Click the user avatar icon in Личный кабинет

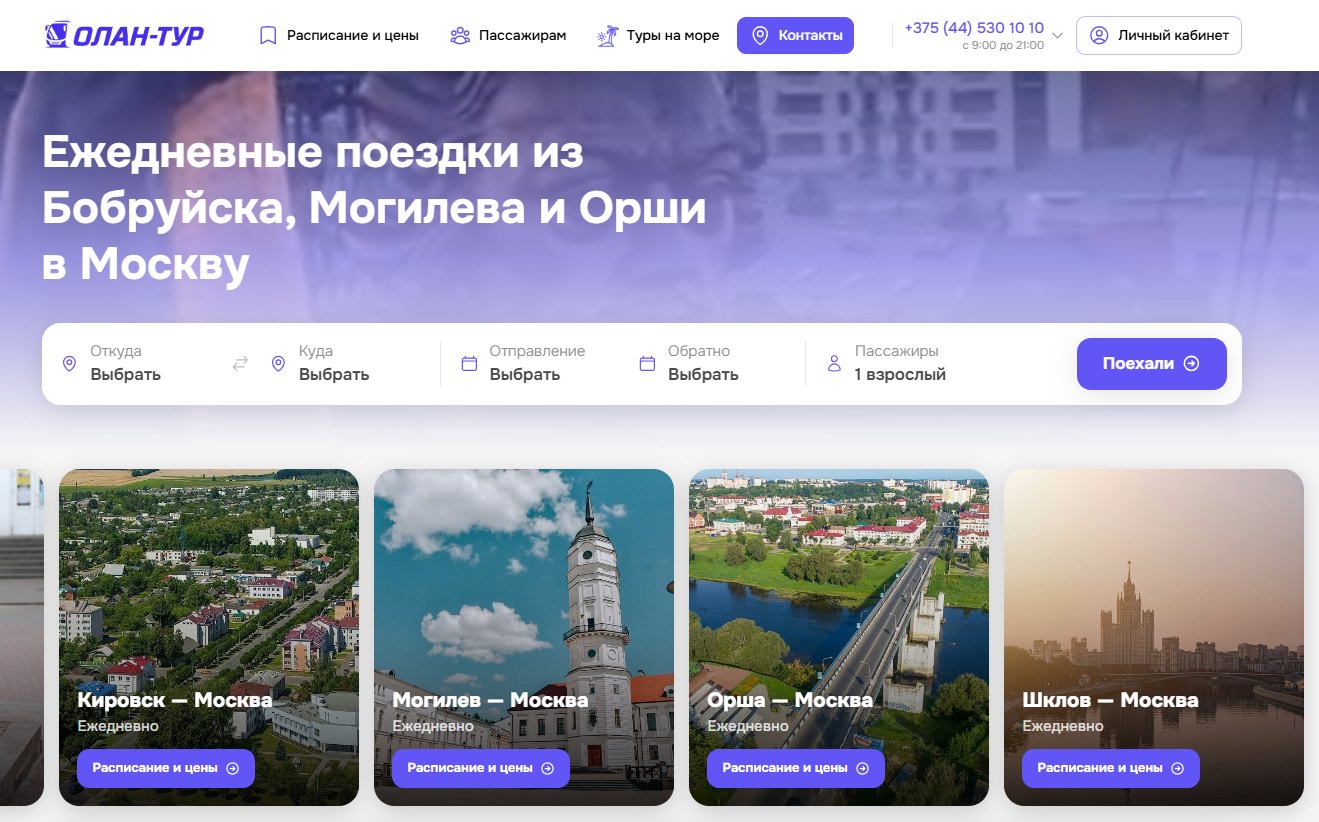tap(1099, 36)
